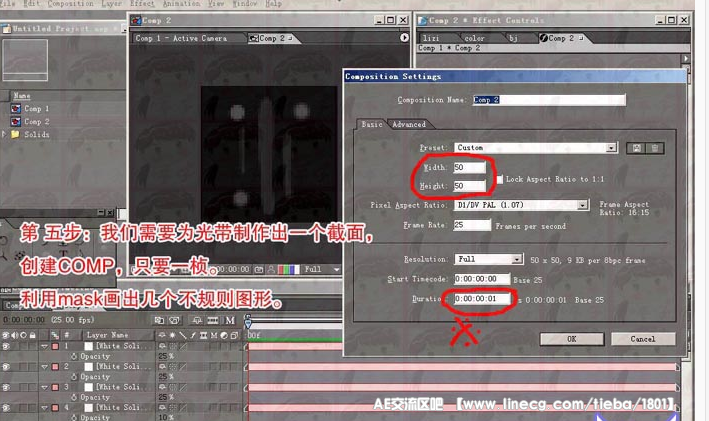Hide layer 1 using its eye icon
This screenshot has height=421, width=709.
point(6,346)
